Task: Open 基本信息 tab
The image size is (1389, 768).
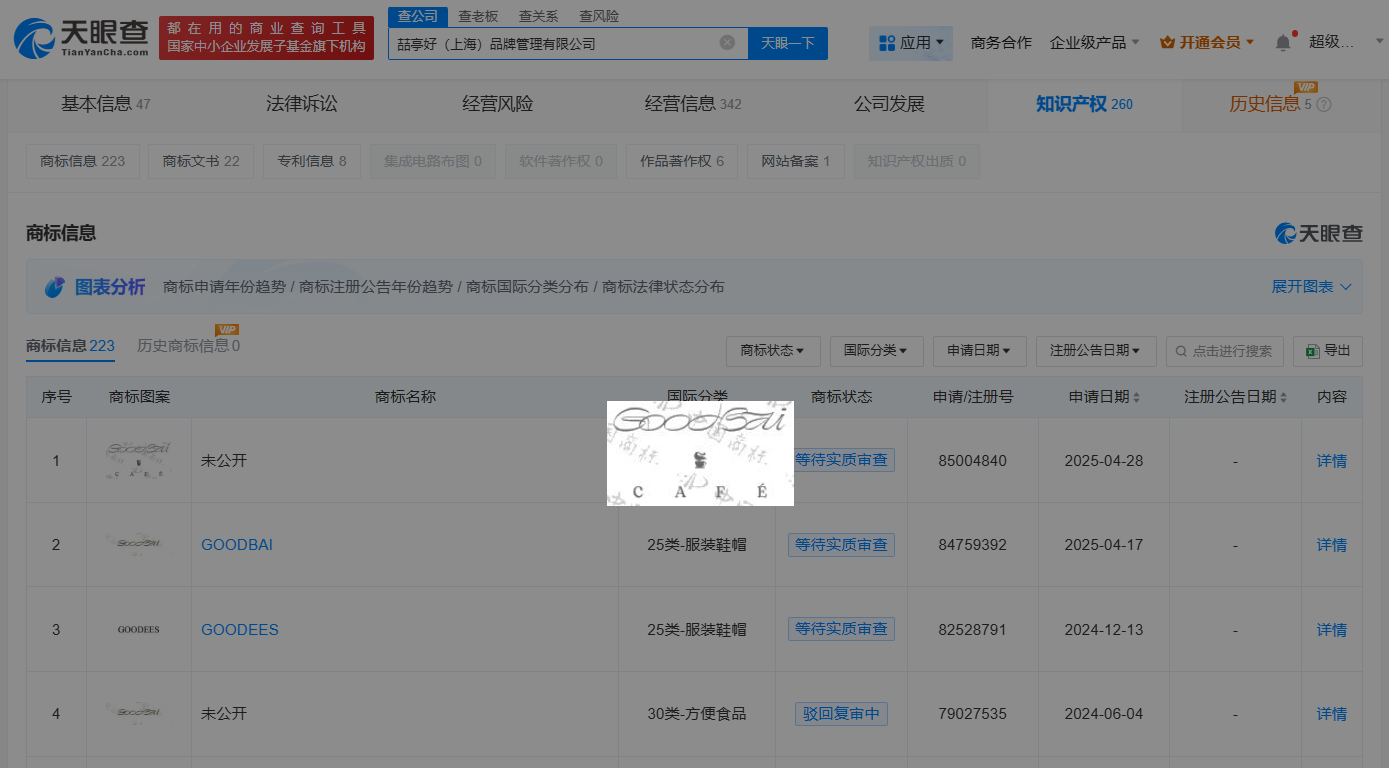Action: click(105, 104)
